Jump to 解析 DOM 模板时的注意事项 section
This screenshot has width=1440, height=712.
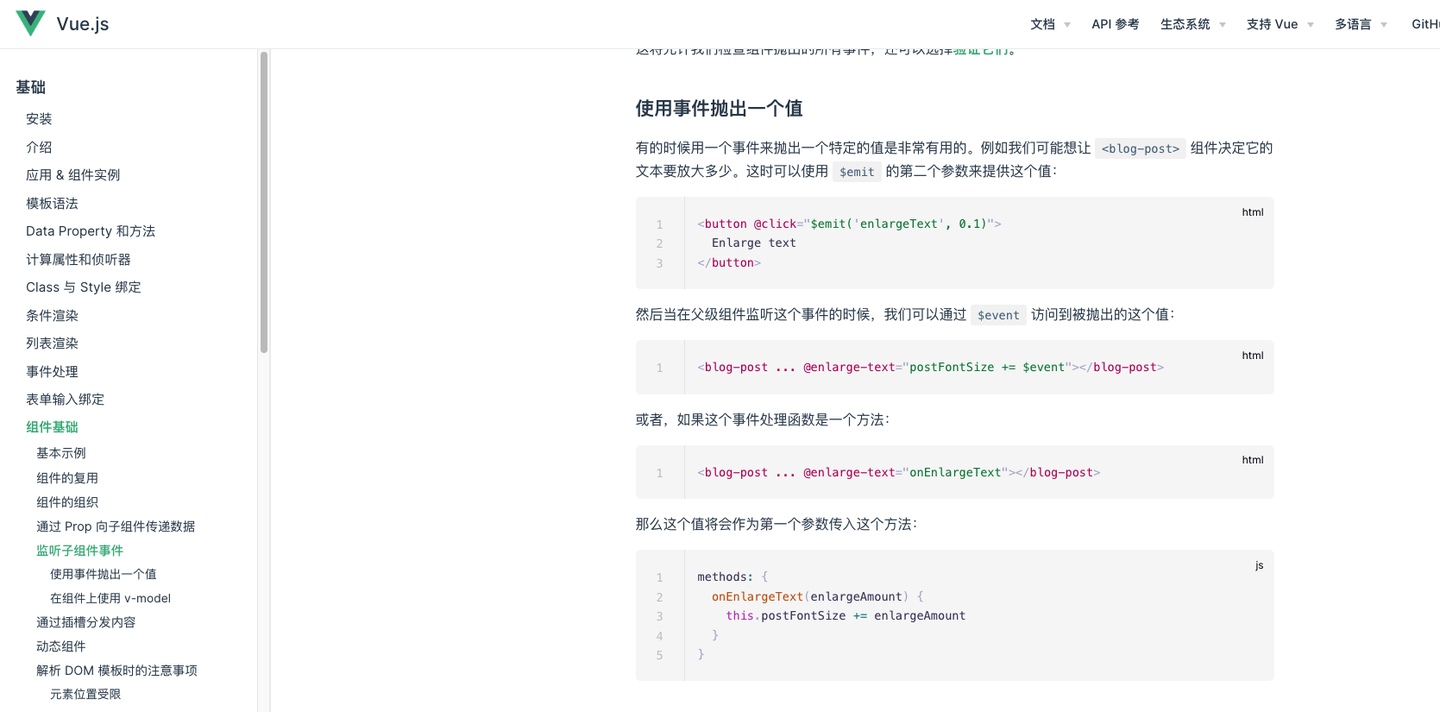point(117,670)
